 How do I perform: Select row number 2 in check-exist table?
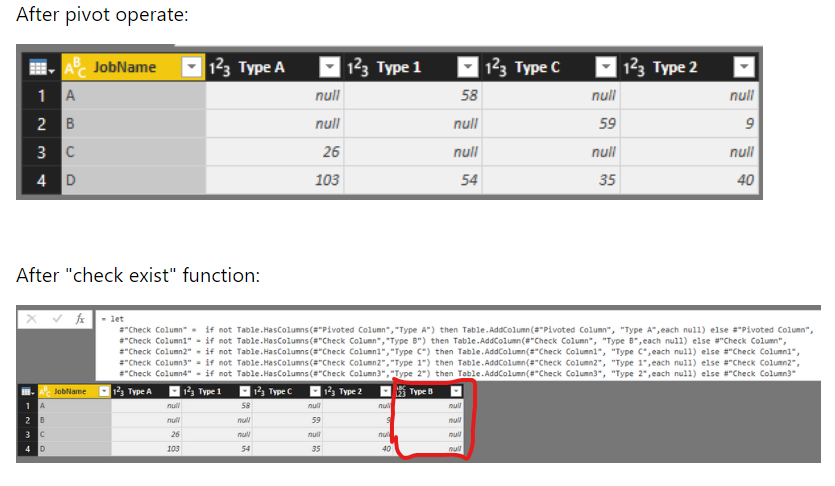(27, 420)
